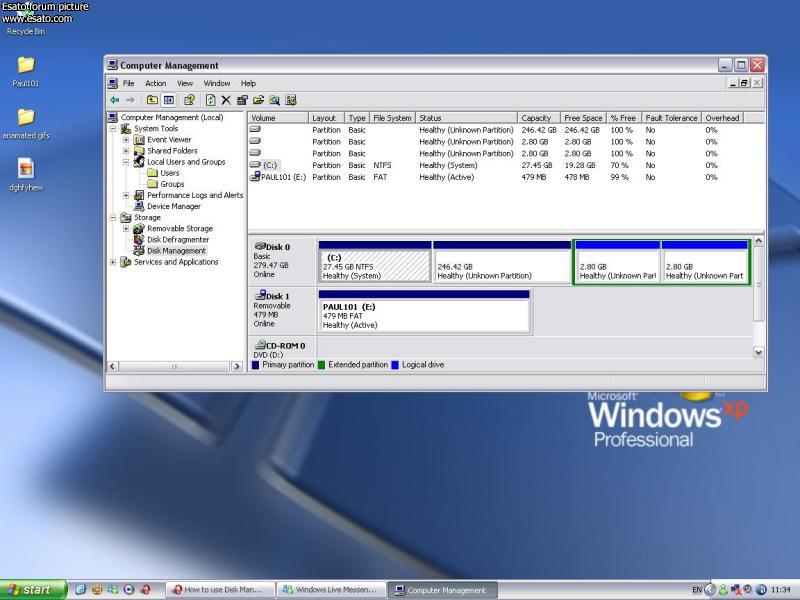Click the Properties toolbar icon

[242, 100]
